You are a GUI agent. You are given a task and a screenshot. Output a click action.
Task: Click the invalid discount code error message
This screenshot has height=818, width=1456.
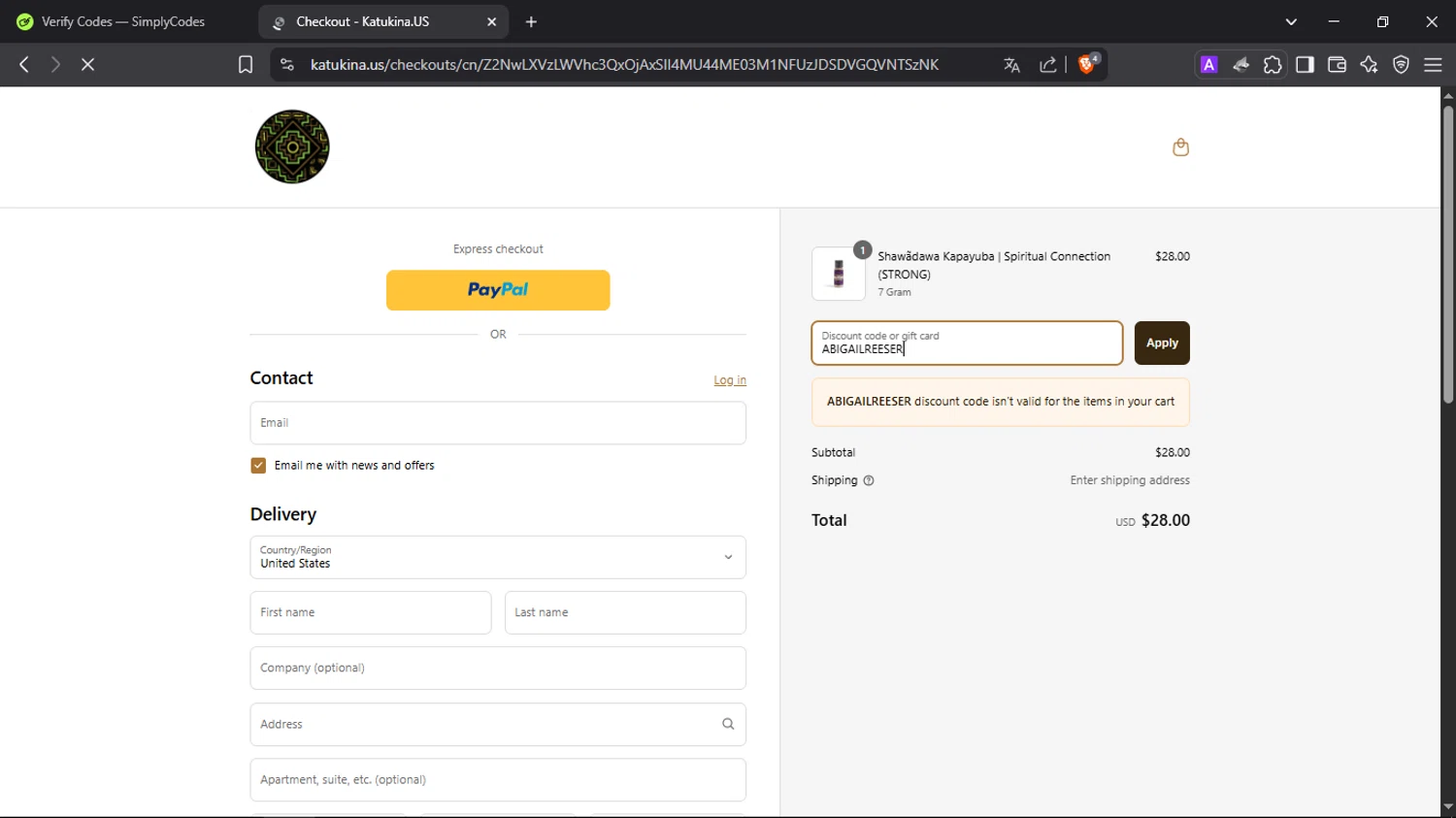(x=1001, y=402)
